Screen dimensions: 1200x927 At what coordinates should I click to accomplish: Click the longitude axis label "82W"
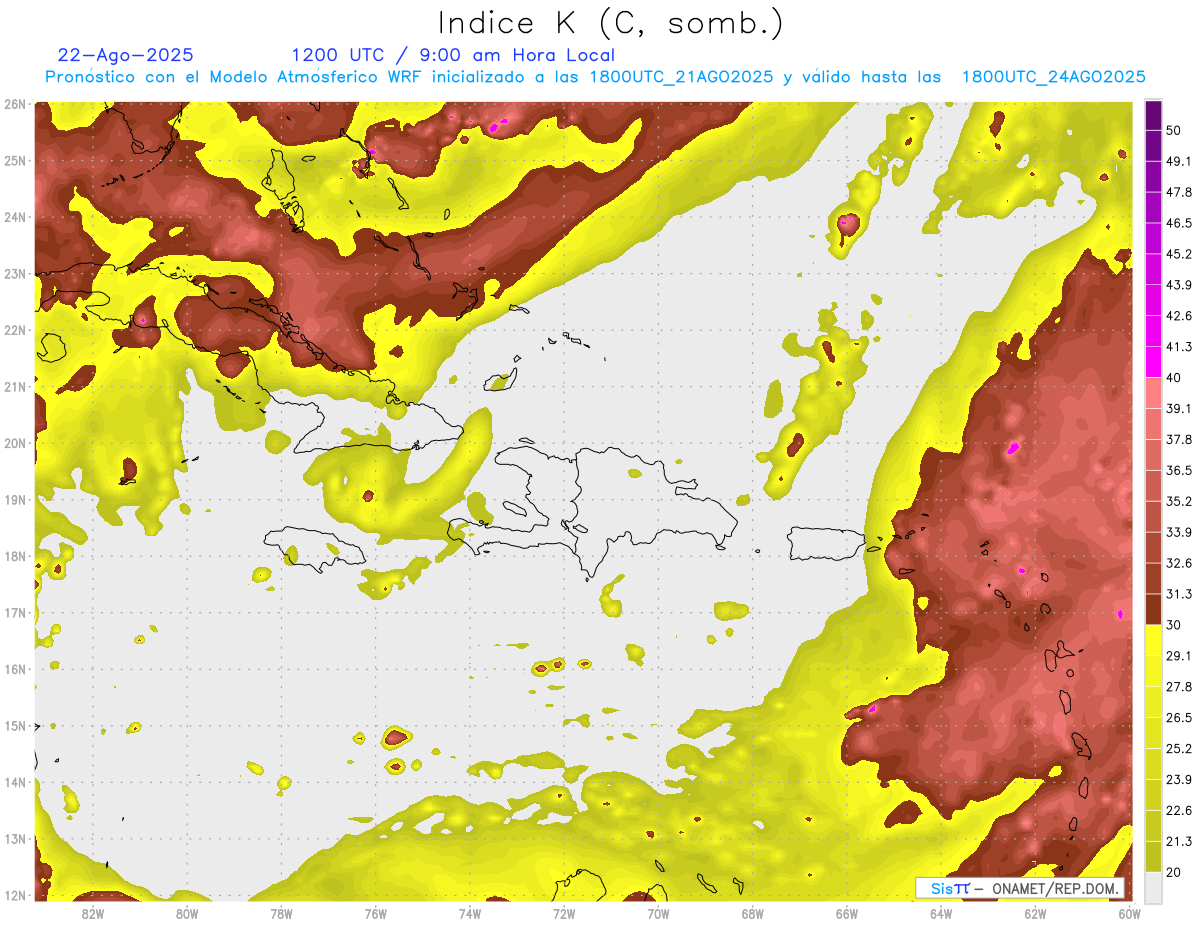pyautogui.click(x=93, y=914)
